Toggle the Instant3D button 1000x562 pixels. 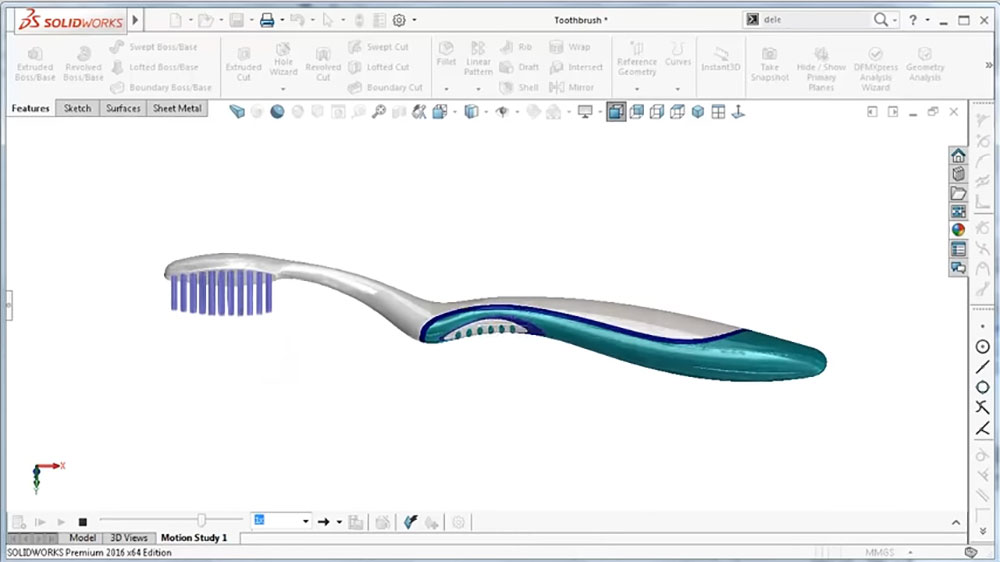(x=721, y=59)
